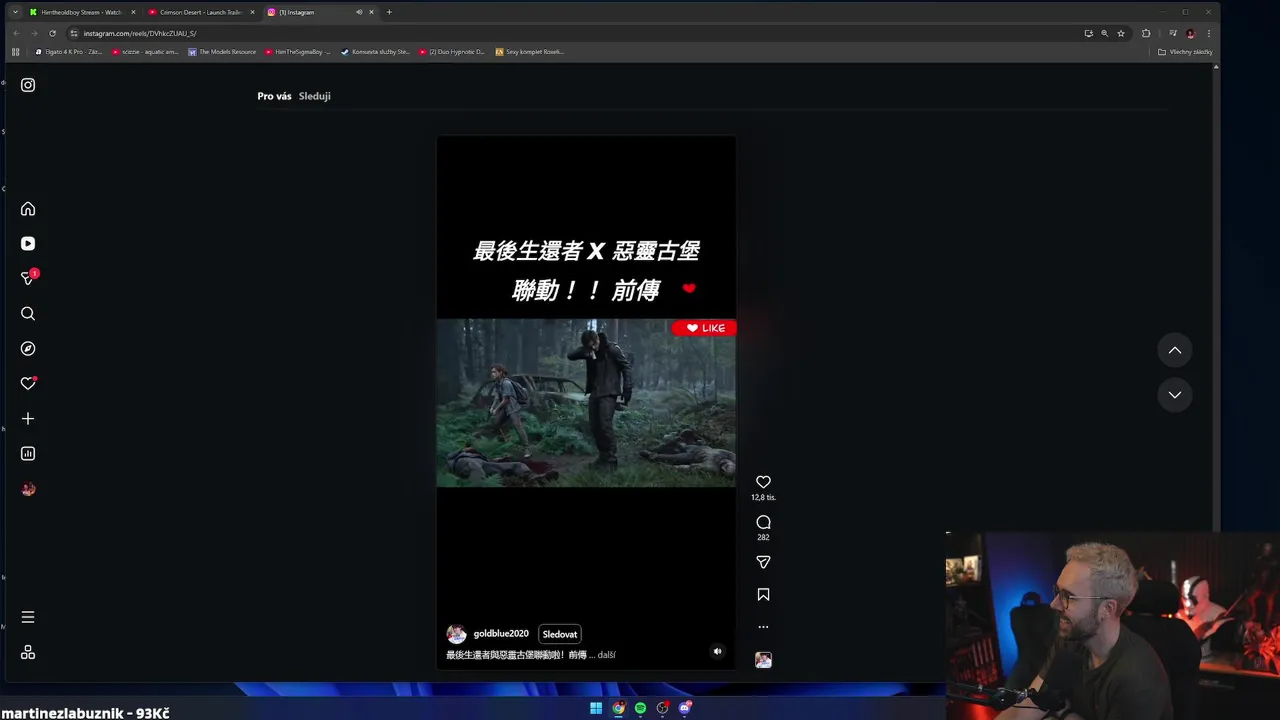Open a new browser tab
Screen dimensions: 1280x720
[389, 12]
